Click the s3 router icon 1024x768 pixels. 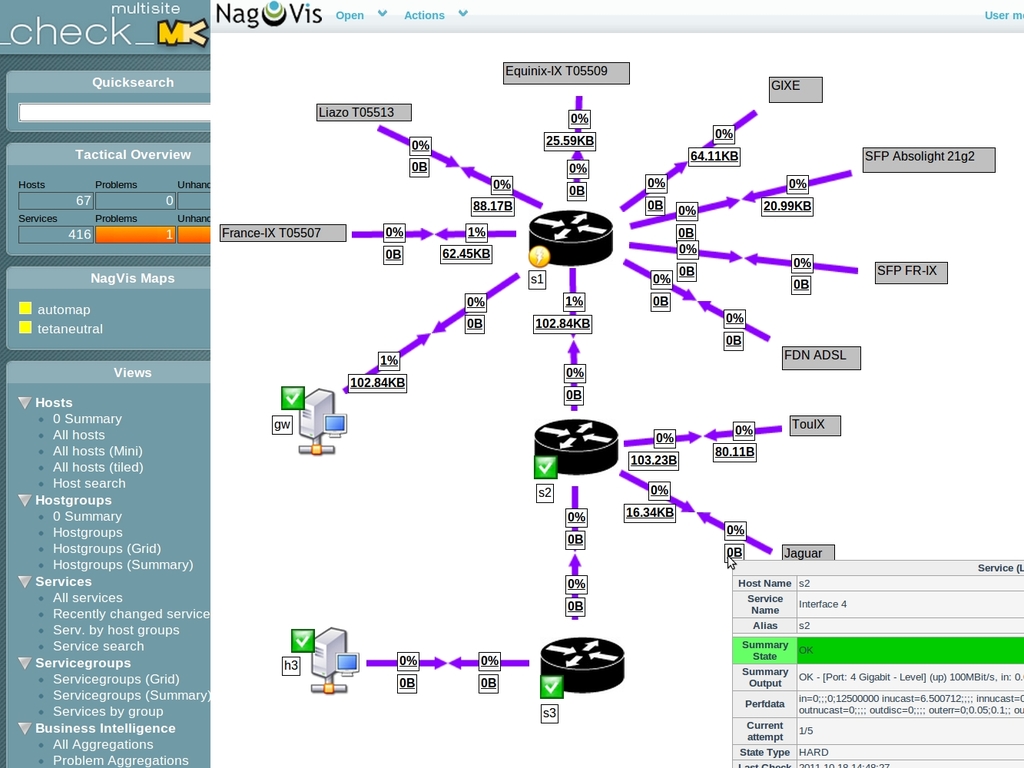[583, 665]
